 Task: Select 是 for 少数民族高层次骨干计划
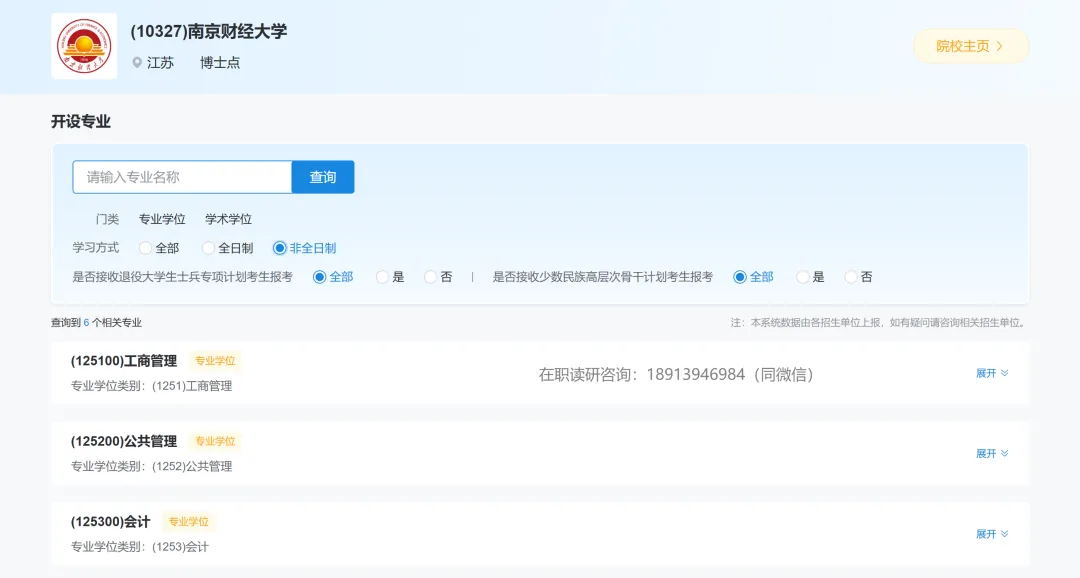click(802, 277)
